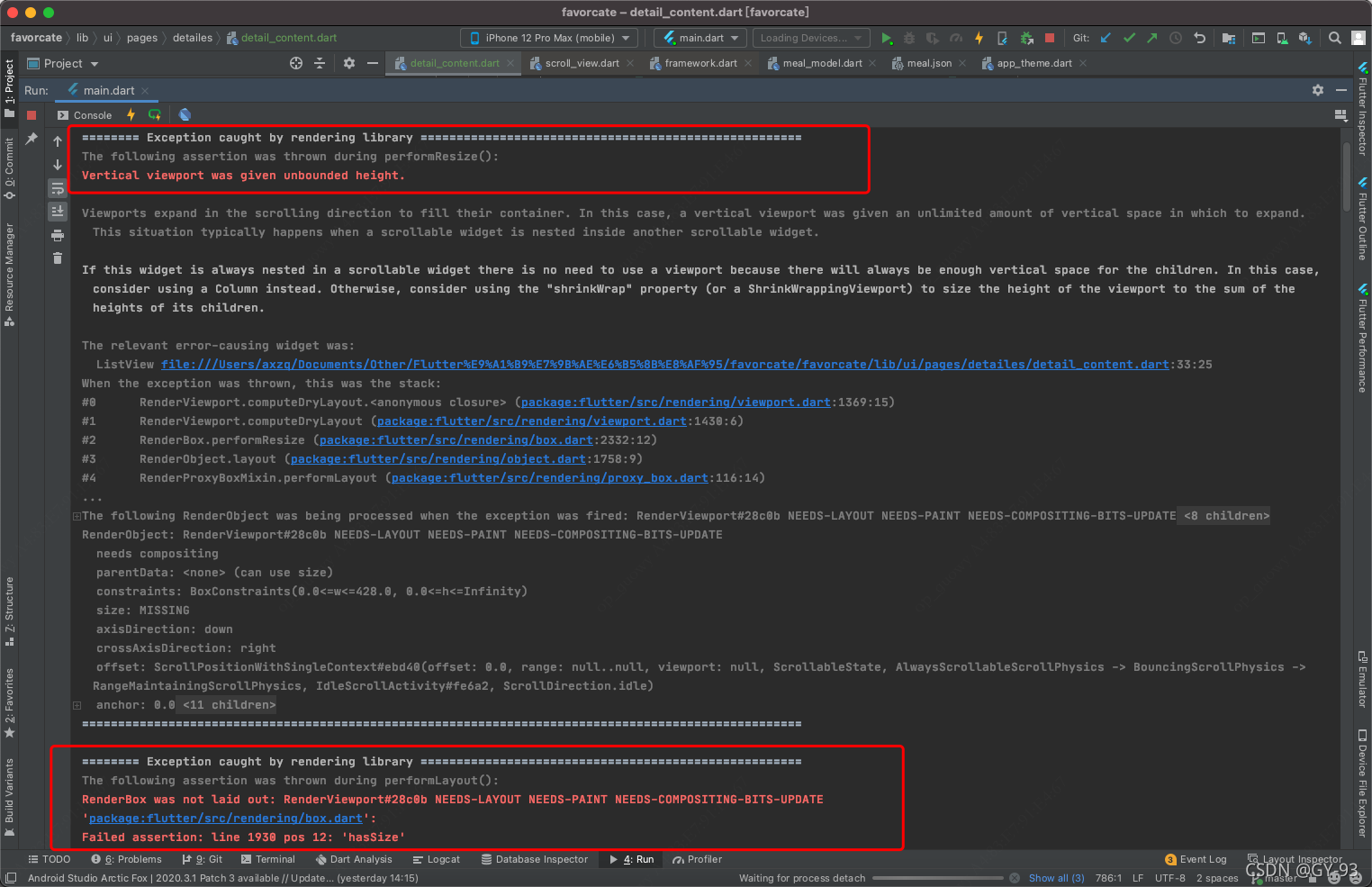Open Run panel settings gear
Screen dimensions: 1372x887
1318,90
